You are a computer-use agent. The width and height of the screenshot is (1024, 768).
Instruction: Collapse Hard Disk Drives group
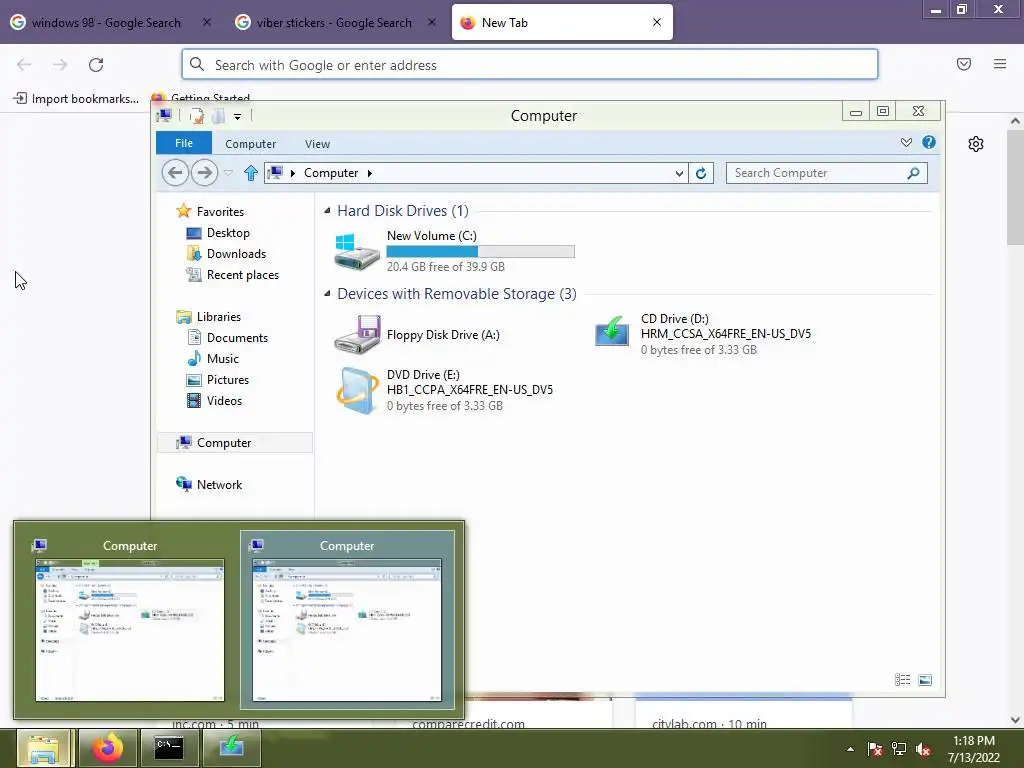(327, 210)
